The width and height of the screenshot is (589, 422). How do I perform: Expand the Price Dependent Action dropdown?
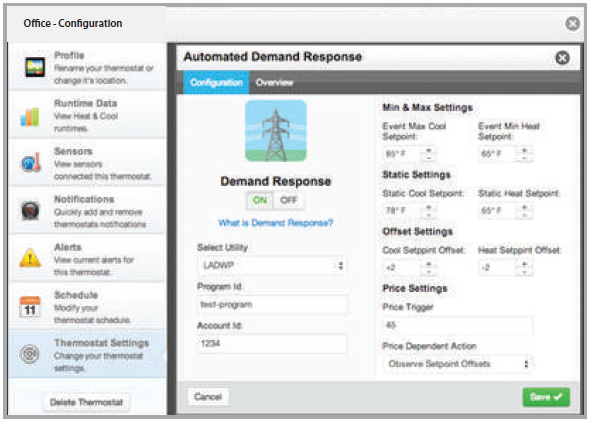pos(457,364)
